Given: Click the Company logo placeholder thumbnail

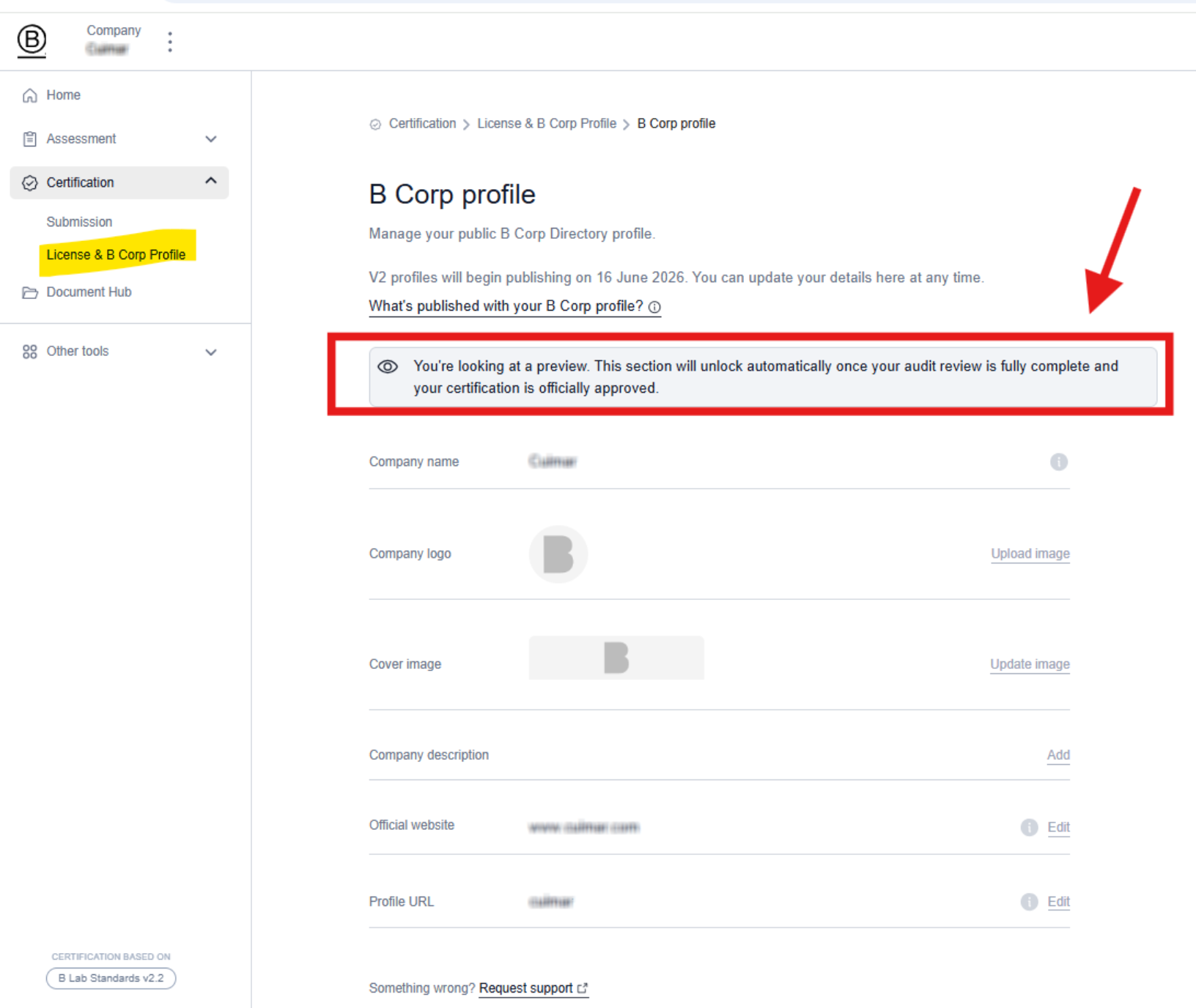Looking at the screenshot, I should tap(558, 555).
